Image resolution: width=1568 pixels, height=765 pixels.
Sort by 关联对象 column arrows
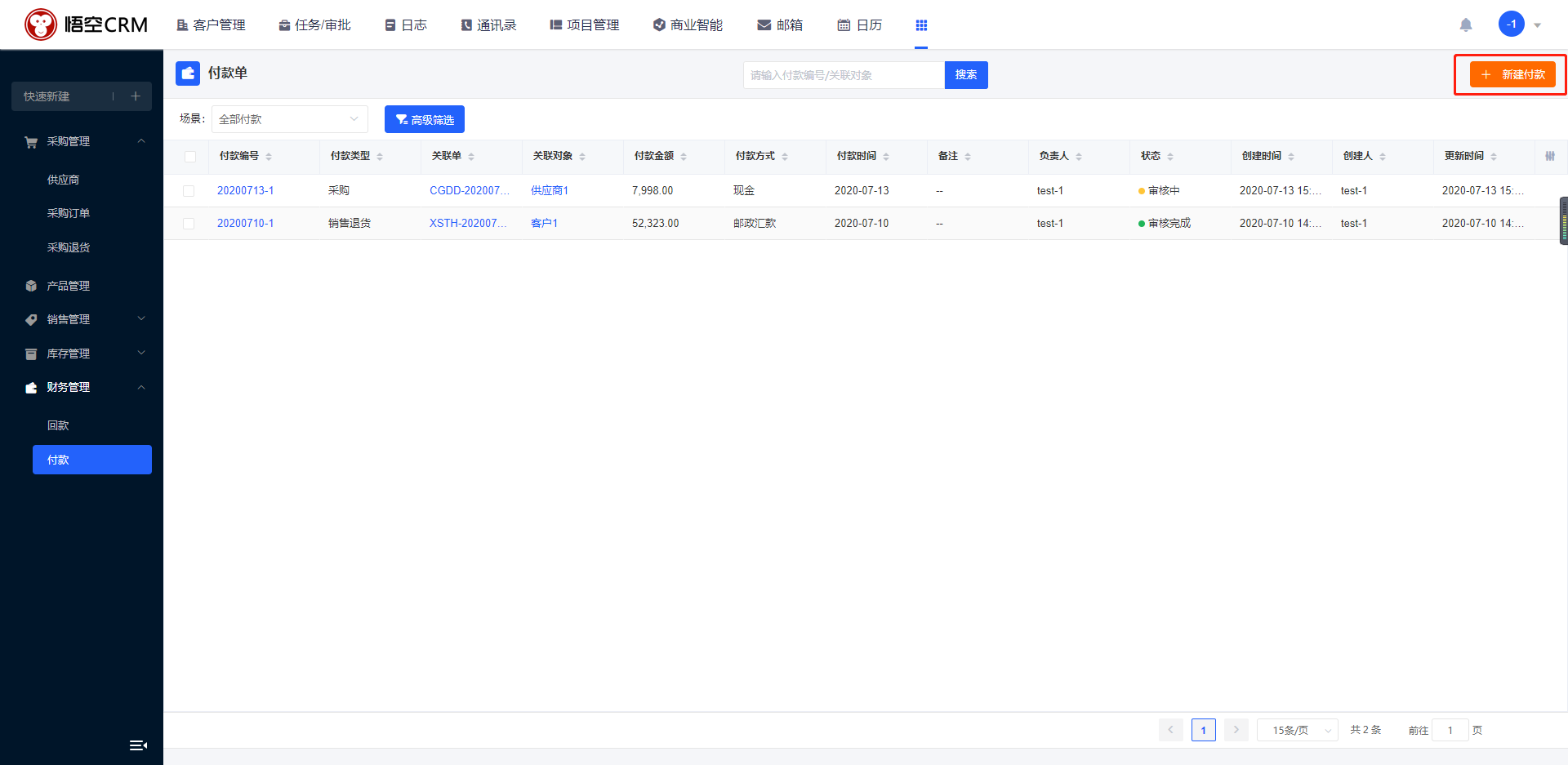pos(582,157)
